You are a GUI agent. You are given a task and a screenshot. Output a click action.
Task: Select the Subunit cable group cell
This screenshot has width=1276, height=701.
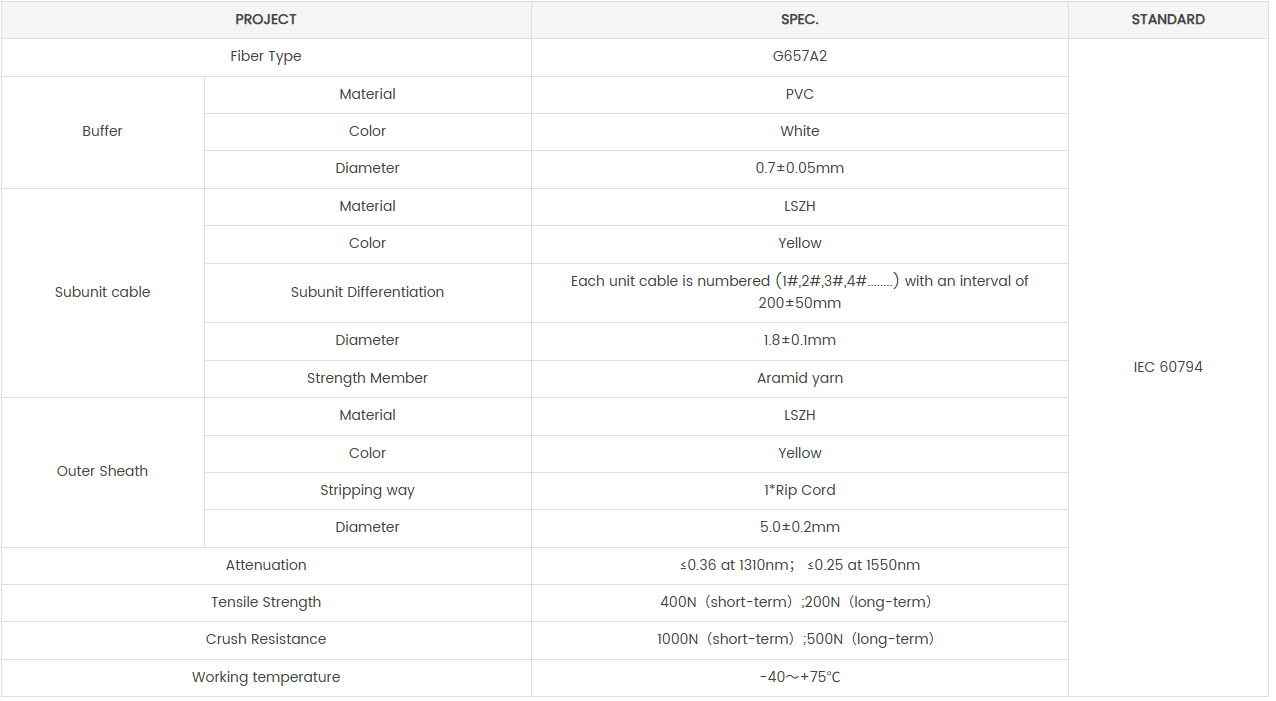pyautogui.click(x=102, y=292)
